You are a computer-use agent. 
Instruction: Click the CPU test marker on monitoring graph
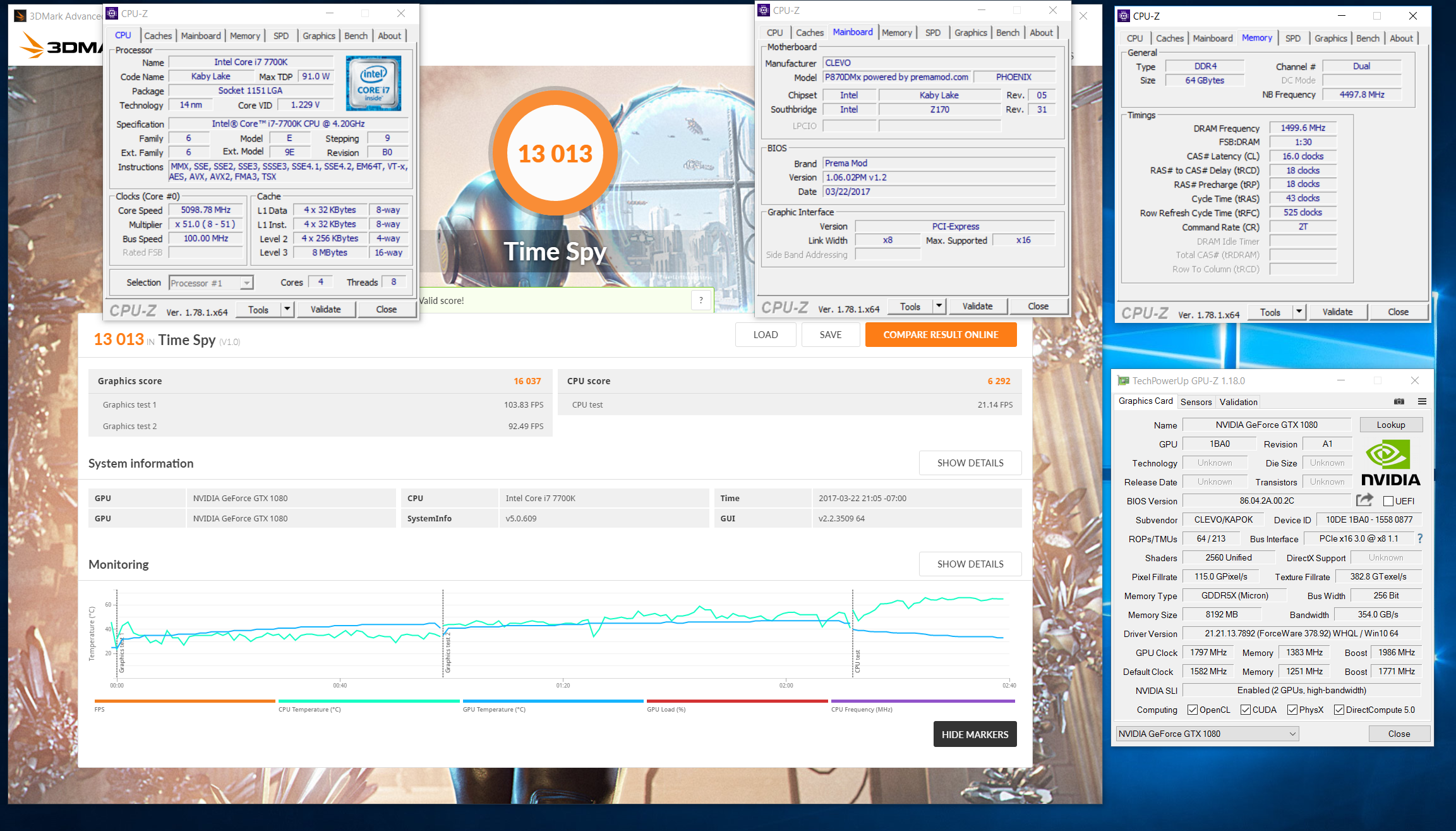pos(857,661)
